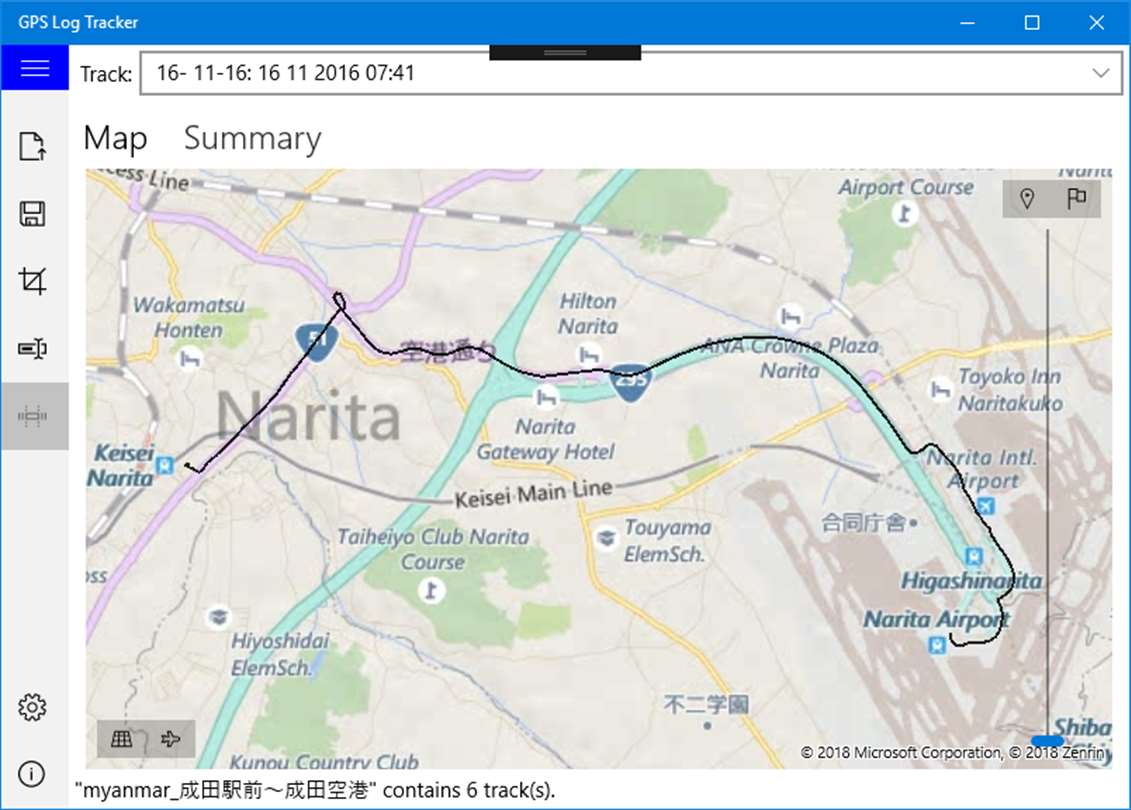1131x810 pixels.
Task: Click the route 295 highway shield
Action: [x=630, y=381]
